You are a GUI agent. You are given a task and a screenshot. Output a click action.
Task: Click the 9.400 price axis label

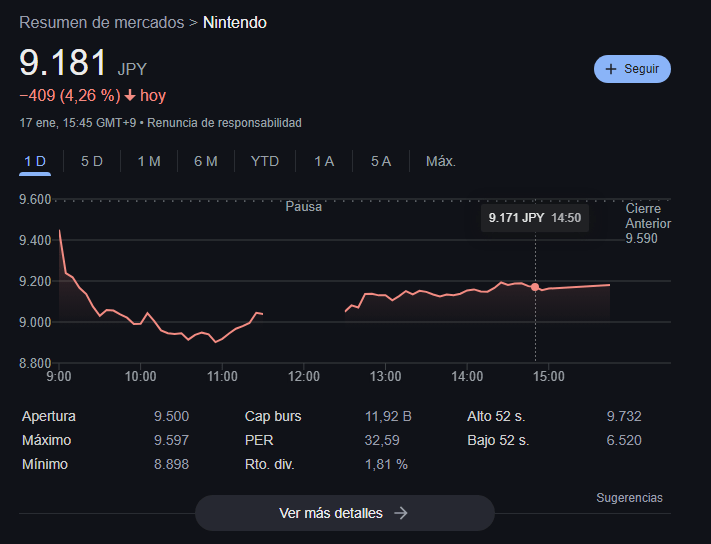pos(35,240)
